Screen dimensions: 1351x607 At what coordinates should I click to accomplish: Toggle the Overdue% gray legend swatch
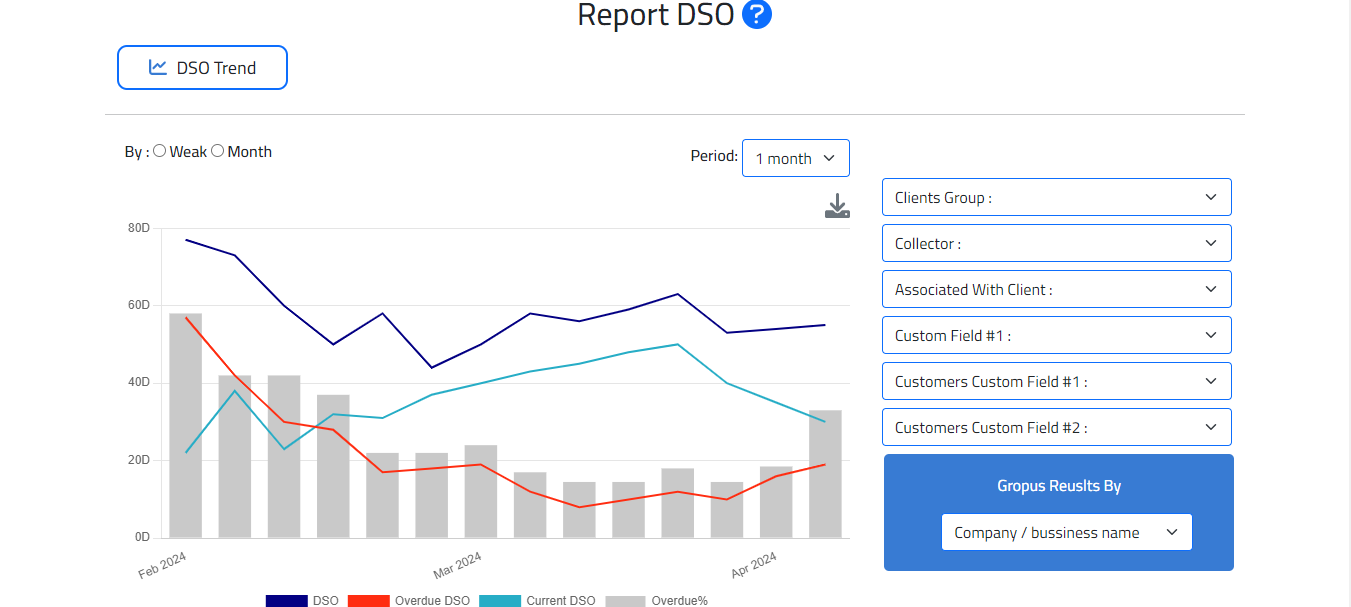coord(625,600)
